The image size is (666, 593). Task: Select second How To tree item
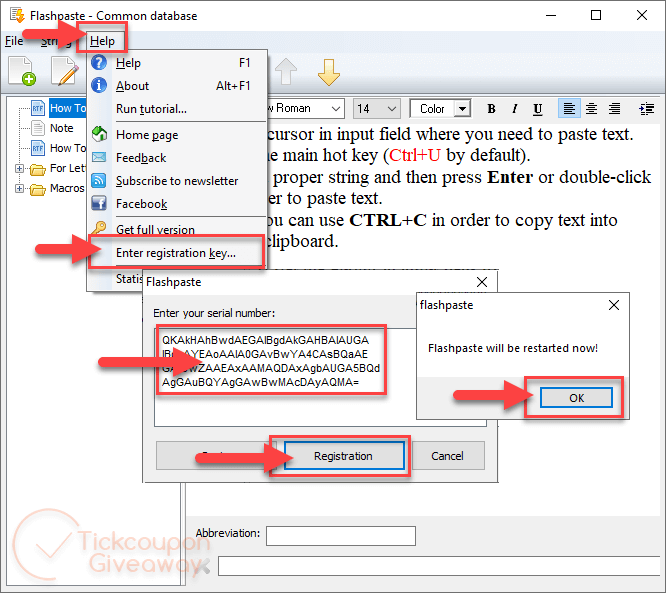point(68,148)
